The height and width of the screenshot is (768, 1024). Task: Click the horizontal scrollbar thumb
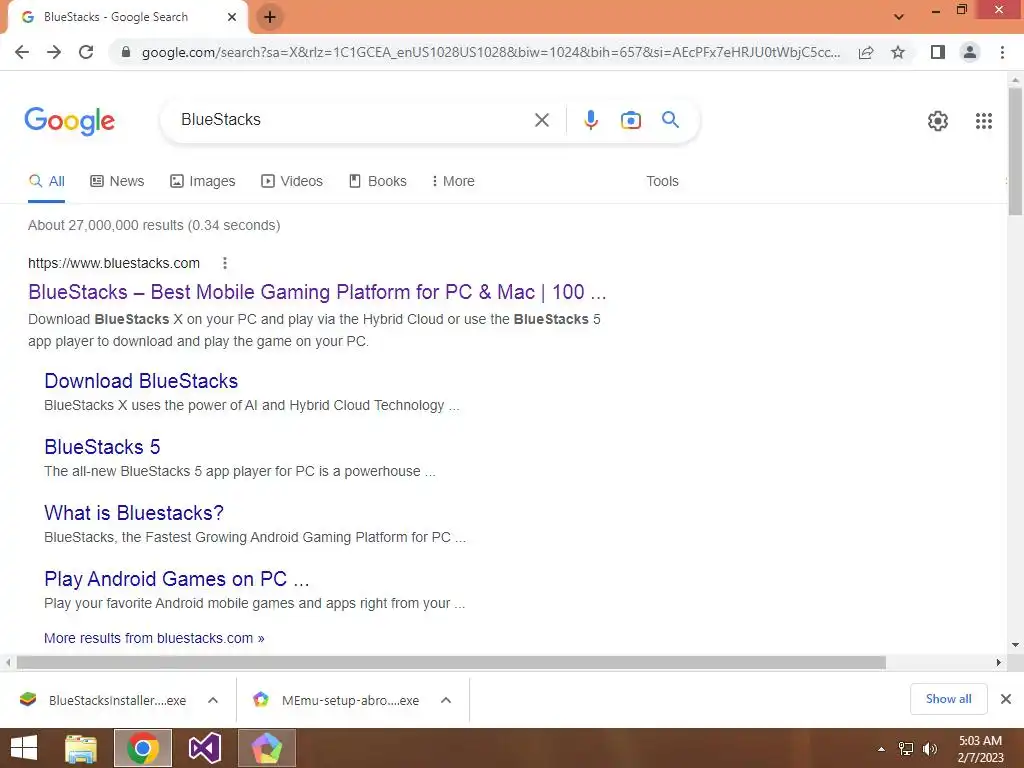451,663
